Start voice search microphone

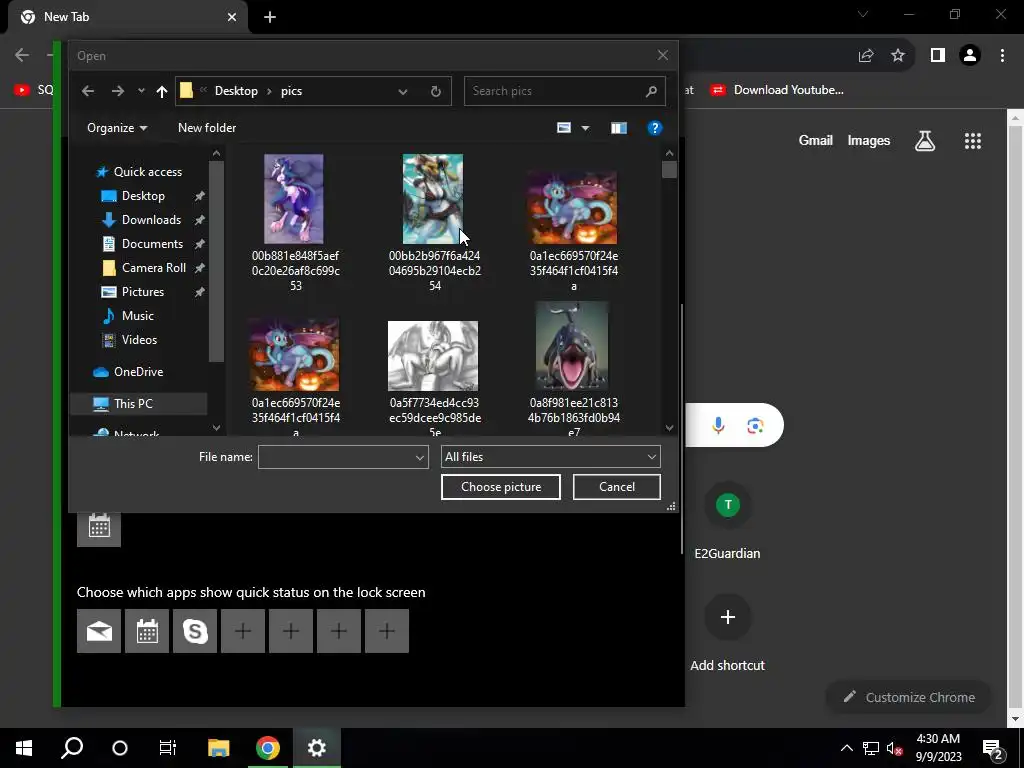coord(718,426)
